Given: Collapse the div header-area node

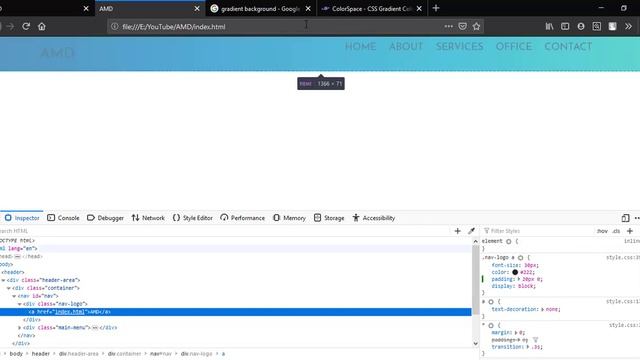Looking at the screenshot, I should (3, 280).
